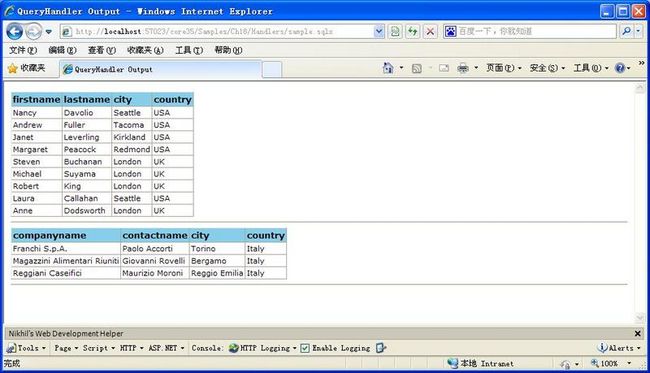Open the Alerts dropdown

click(x=618, y=348)
